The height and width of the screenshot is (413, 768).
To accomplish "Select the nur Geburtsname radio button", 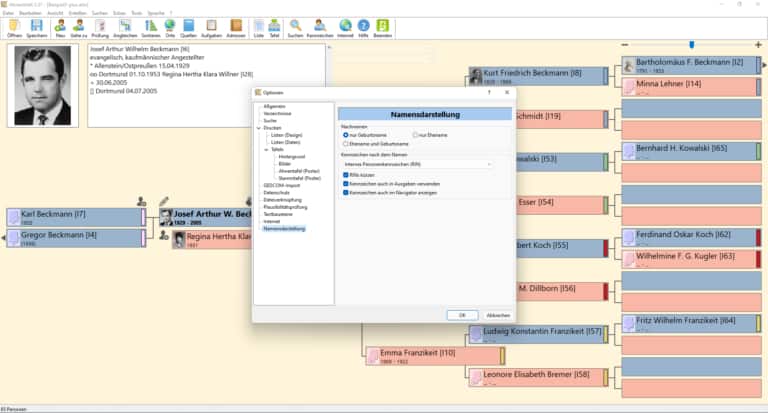I will (346, 135).
